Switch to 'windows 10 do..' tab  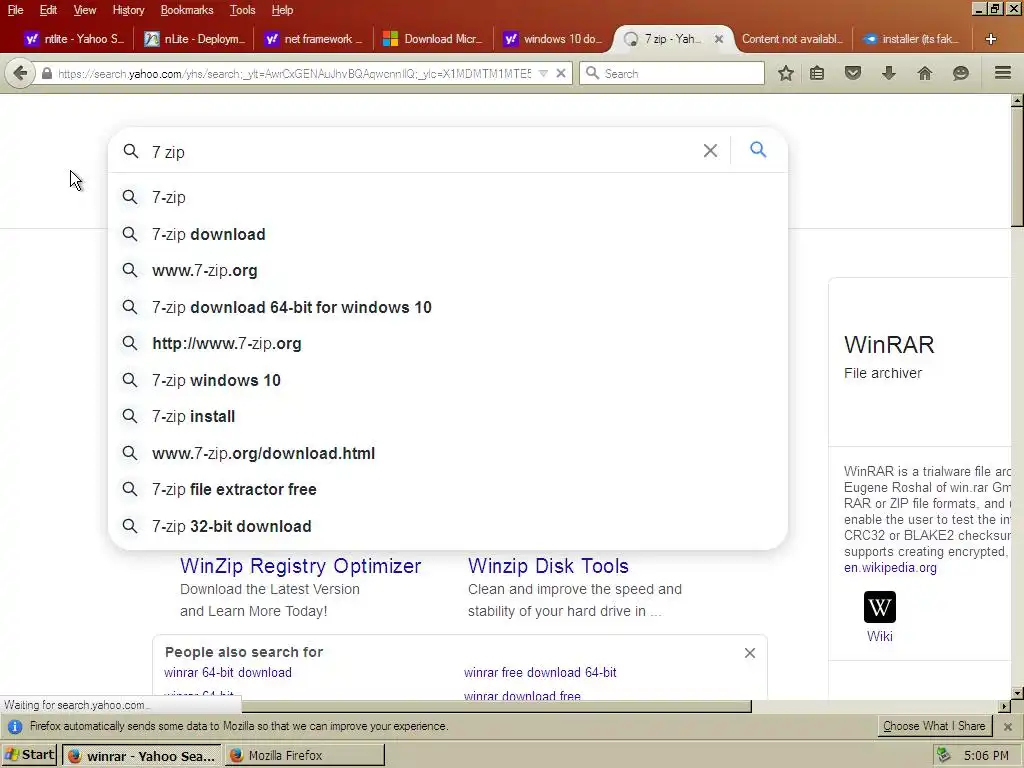coord(554,39)
